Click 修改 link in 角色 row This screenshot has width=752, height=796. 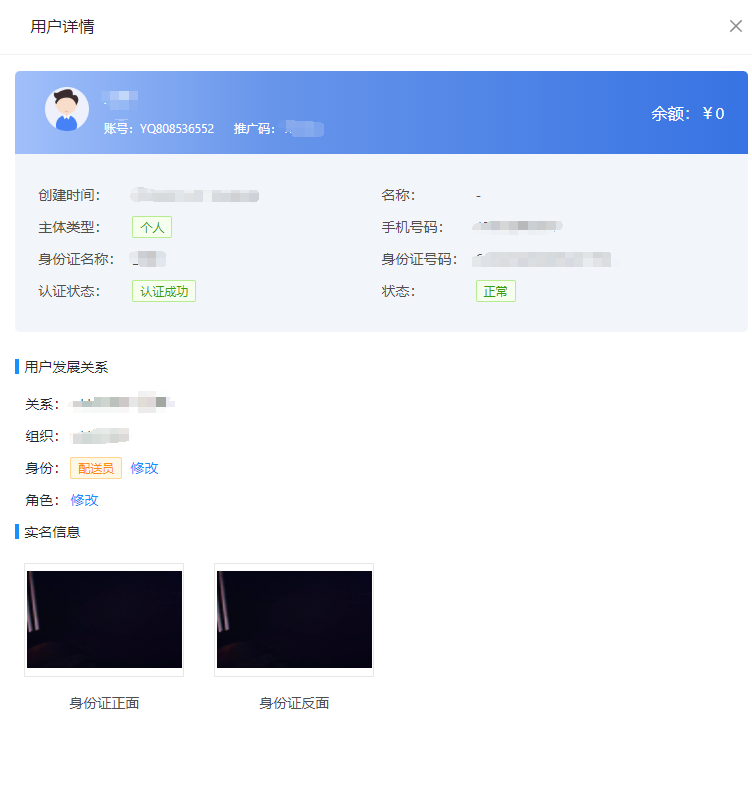[84, 500]
